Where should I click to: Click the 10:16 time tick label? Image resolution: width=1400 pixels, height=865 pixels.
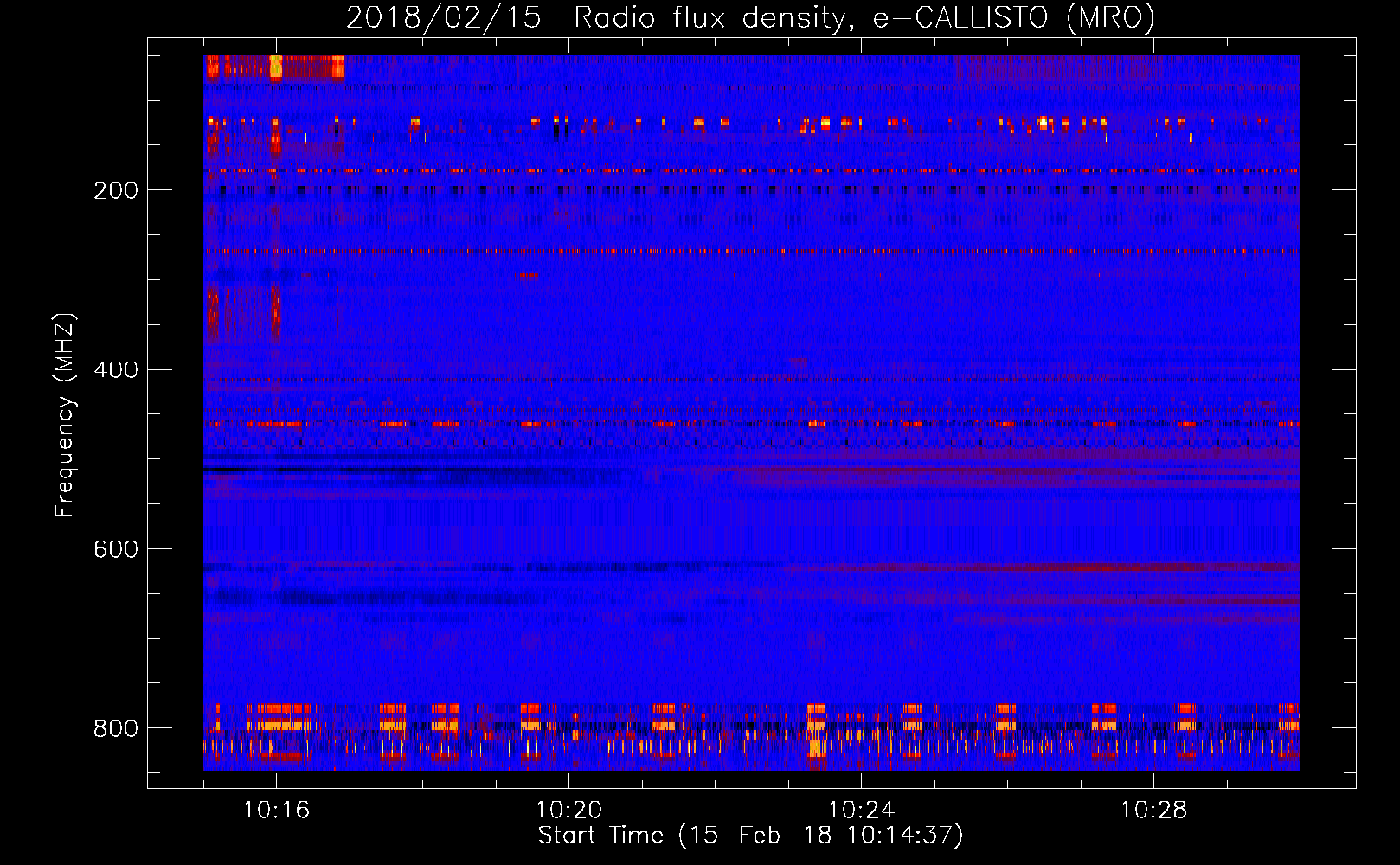point(276,810)
